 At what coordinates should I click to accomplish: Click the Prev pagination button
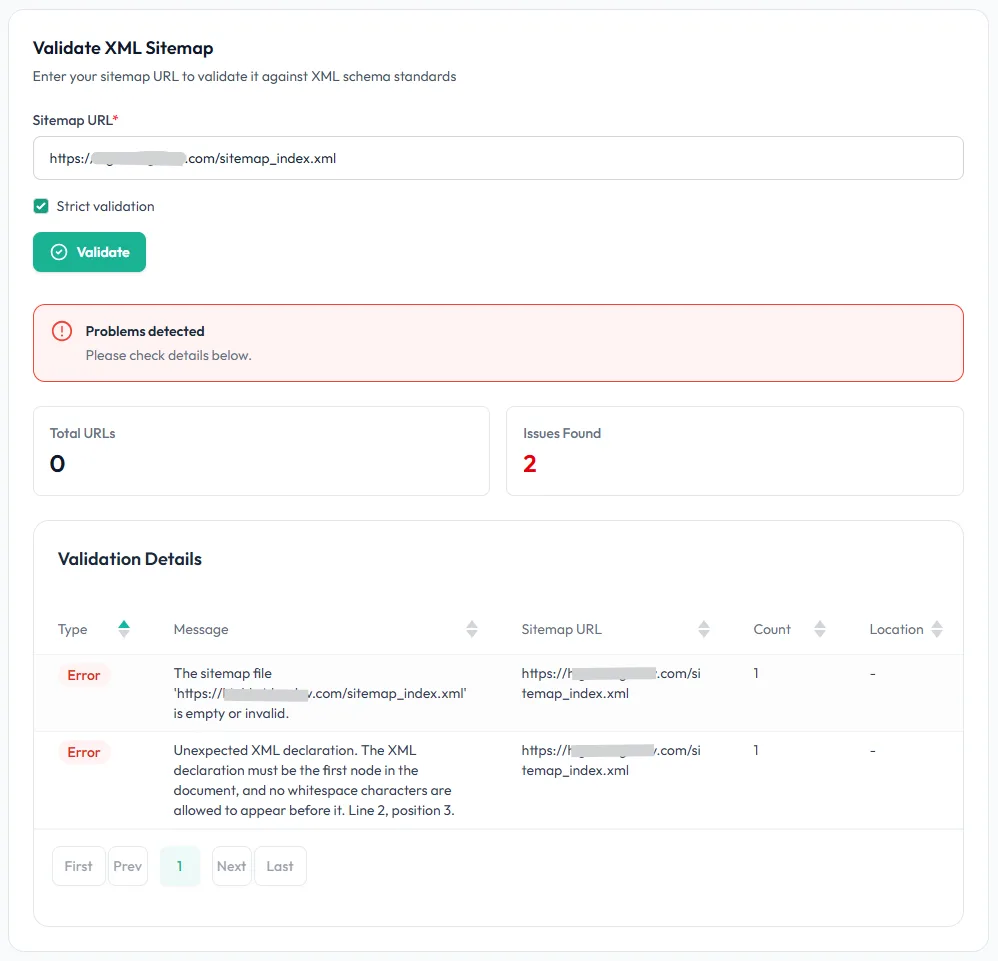click(x=128, y=866)
